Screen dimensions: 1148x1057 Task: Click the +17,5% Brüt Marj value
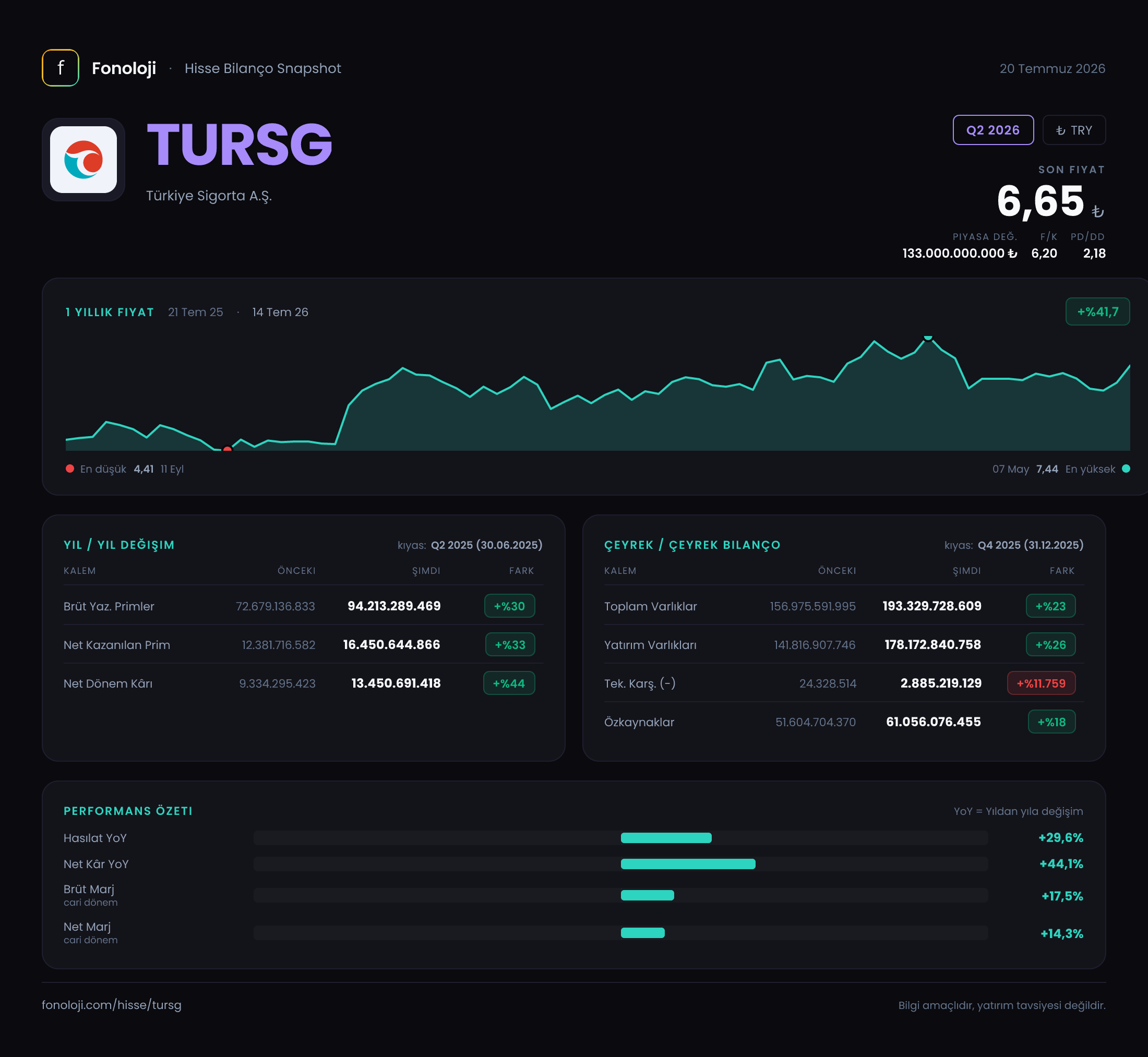1062,896
